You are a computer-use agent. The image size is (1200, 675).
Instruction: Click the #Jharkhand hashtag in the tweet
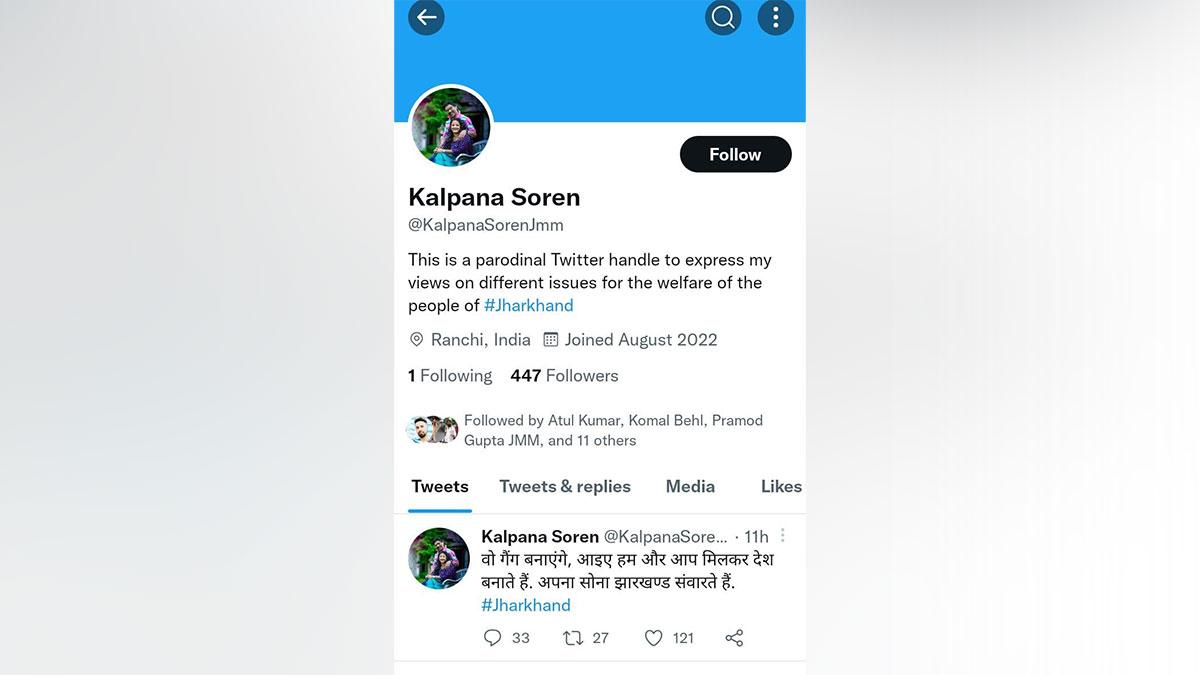[526, 605]
